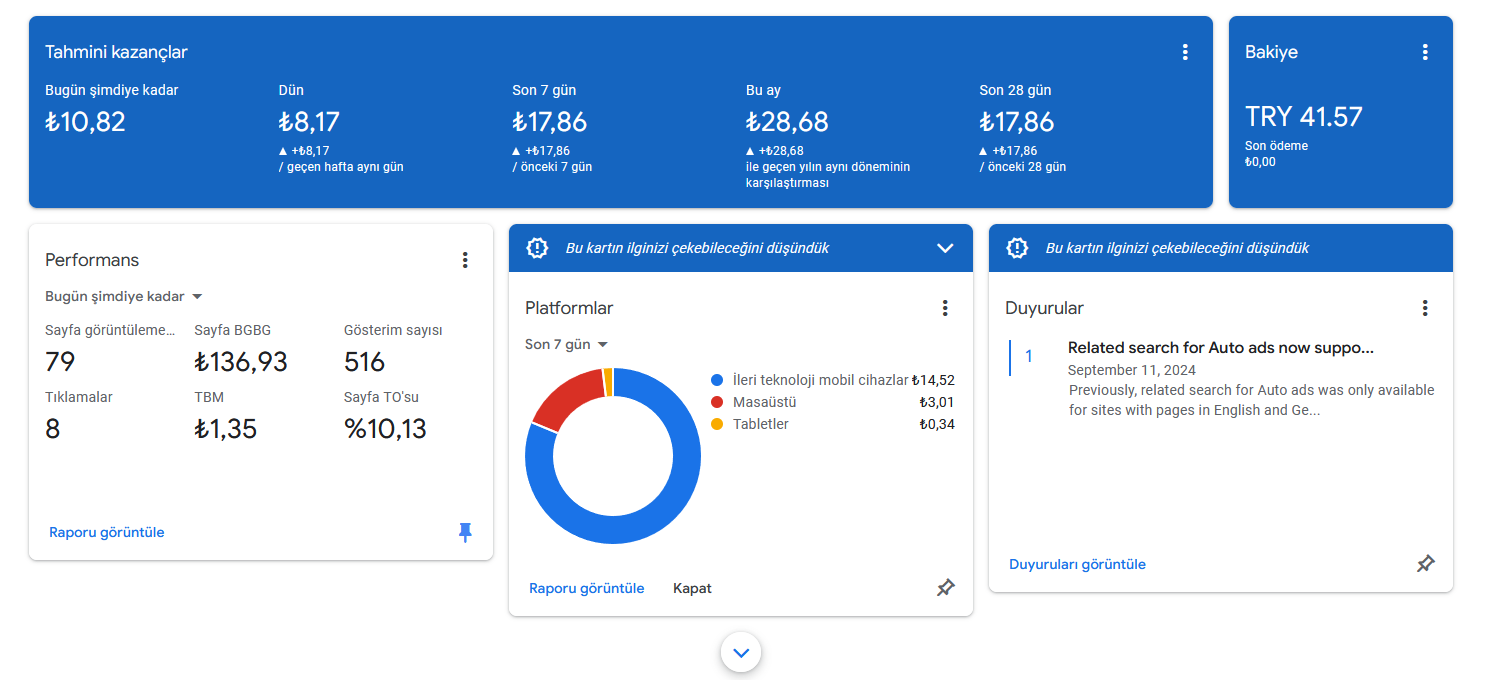
Task: Unpin the Performans card
Action: [465, 532]
